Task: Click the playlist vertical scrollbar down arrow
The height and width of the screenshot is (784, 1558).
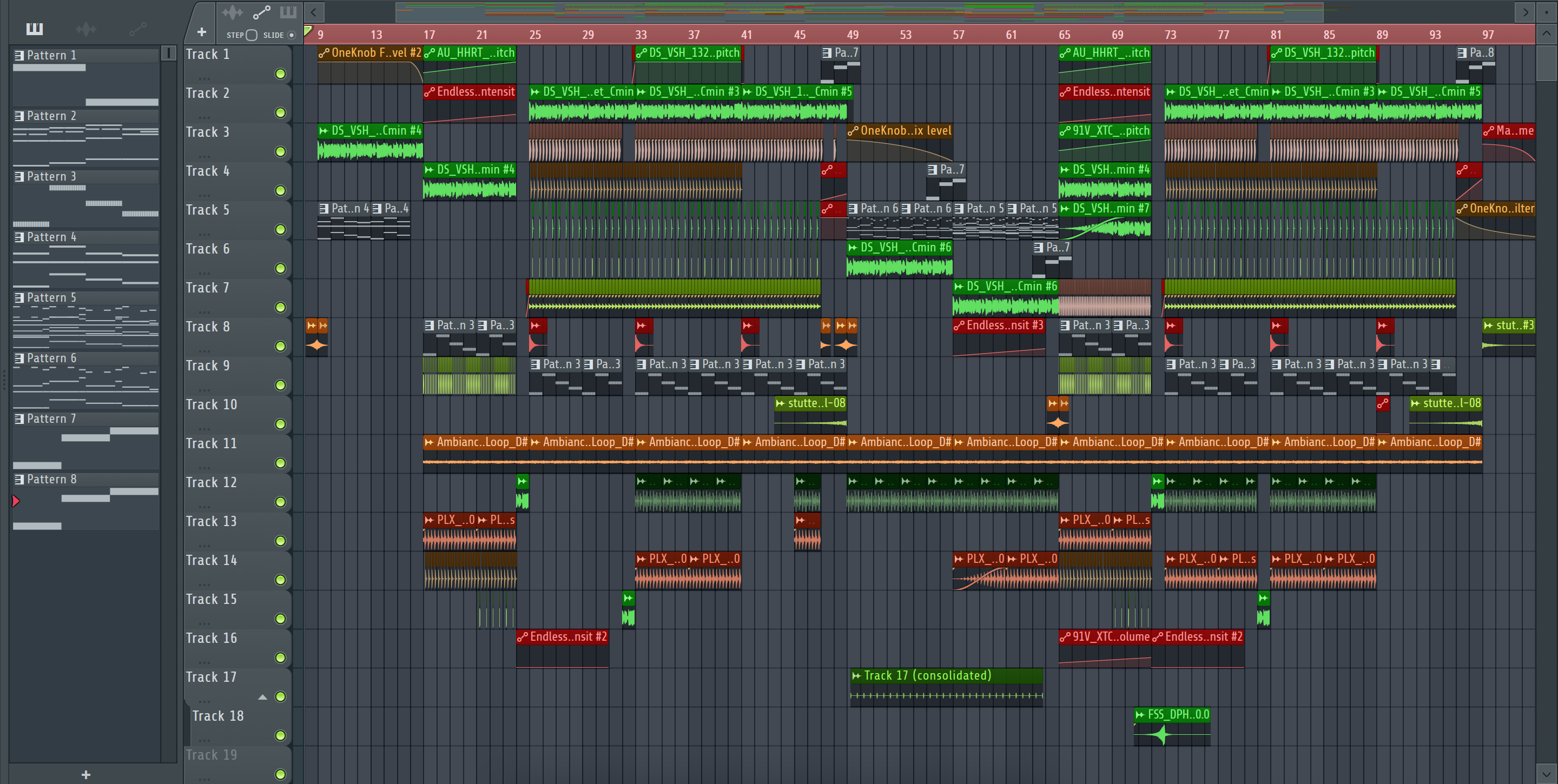Action: [x=1547, y=773]
